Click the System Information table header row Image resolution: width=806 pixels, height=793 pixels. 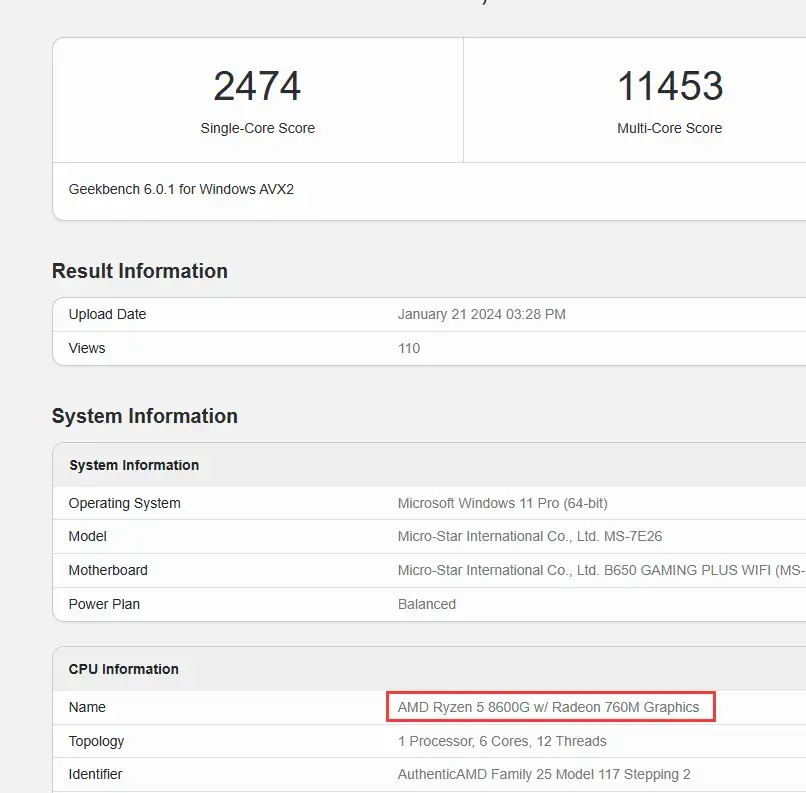pos(134,465)
